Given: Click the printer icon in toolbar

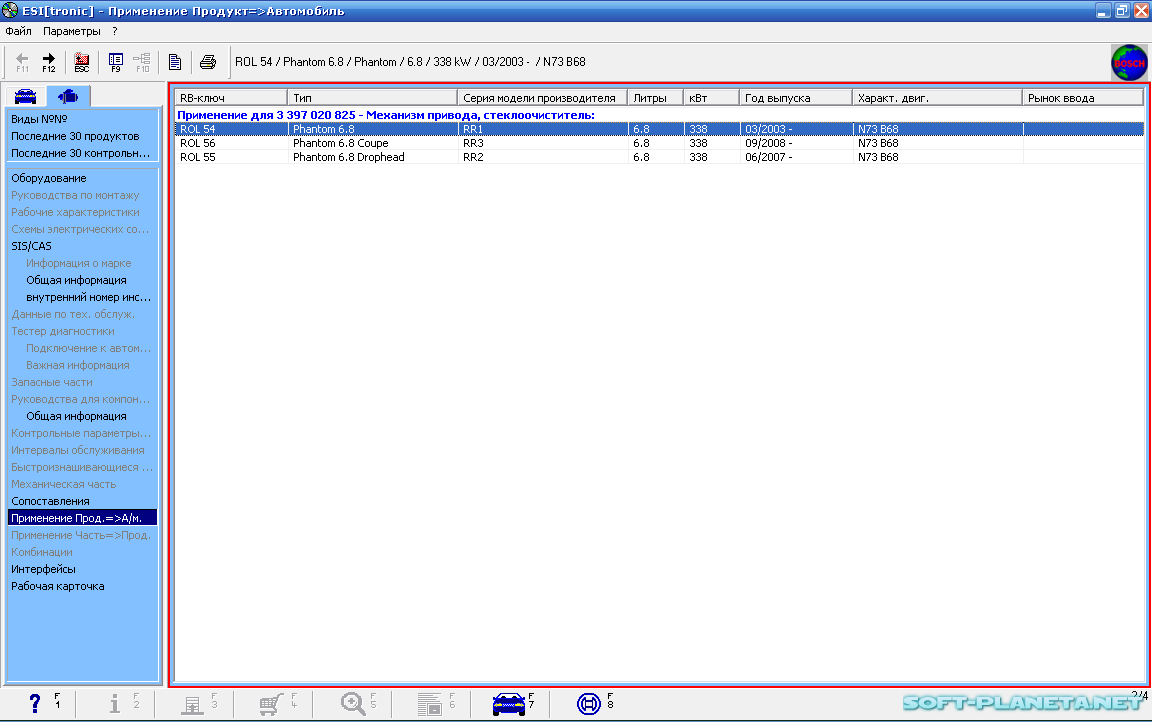Looking at the screenshot, I should pos(207,62).
